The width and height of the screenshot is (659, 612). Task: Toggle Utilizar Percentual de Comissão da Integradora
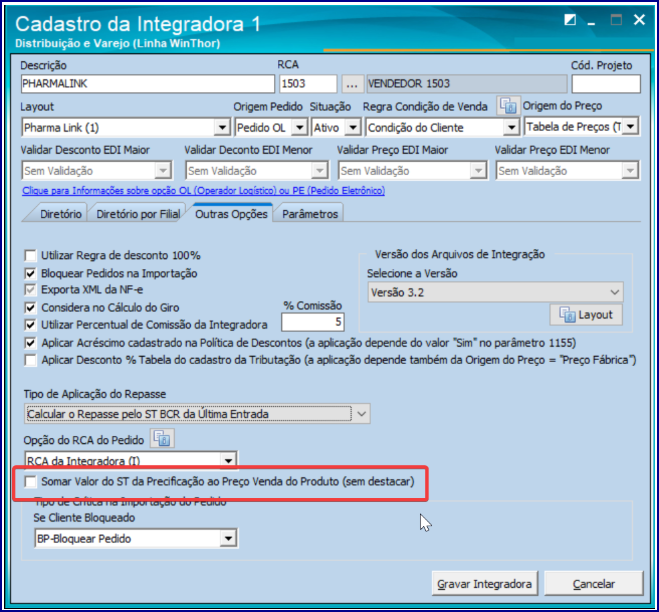pos(30,325)
